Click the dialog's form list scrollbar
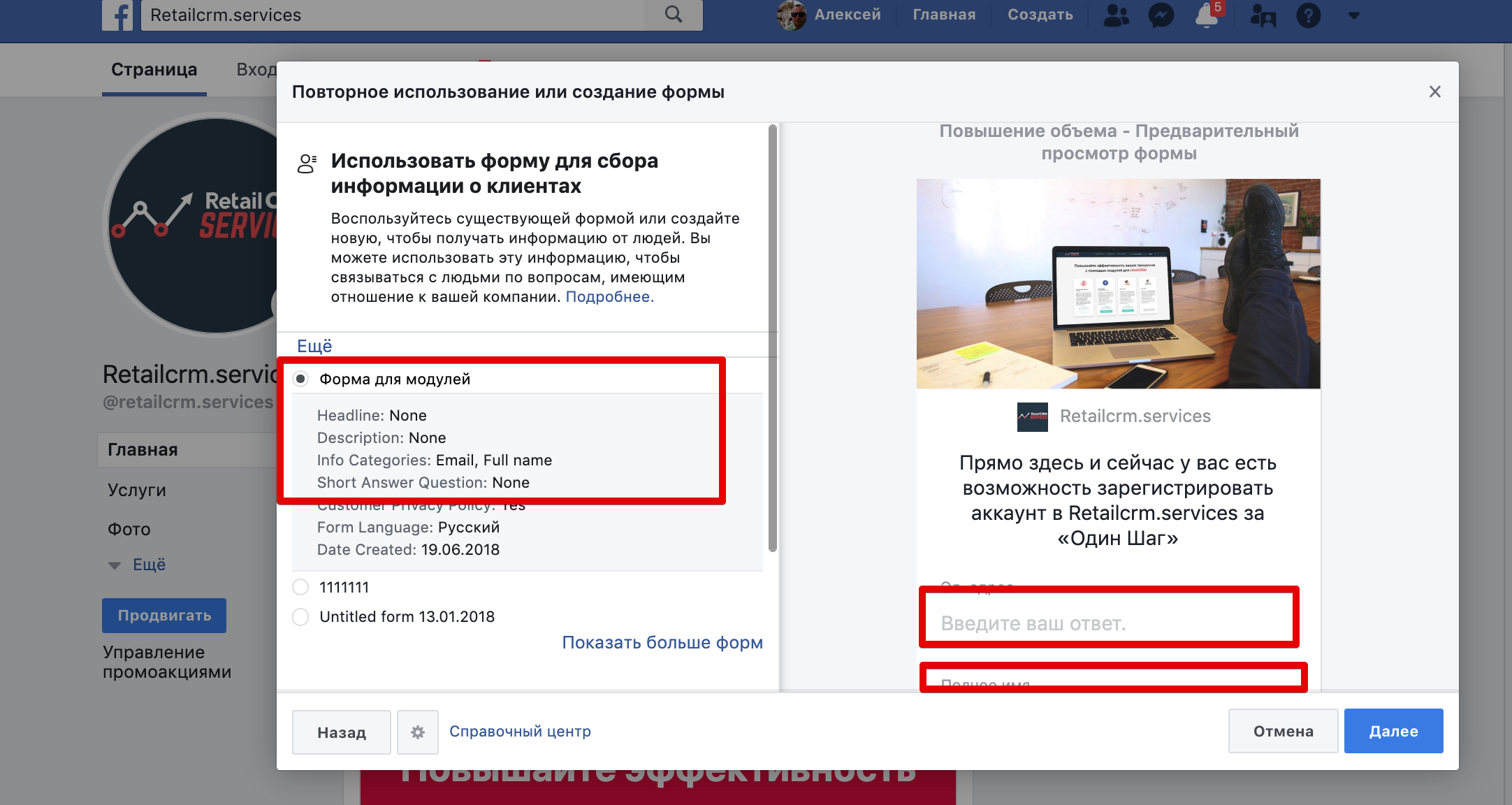Image resolution: width=1512 pixels, height=805 pixels. [x=773, y=338]
